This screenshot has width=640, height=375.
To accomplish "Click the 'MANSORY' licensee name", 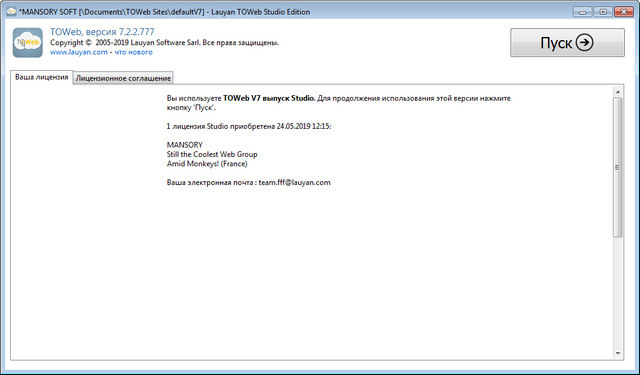I will coord(184,145).
